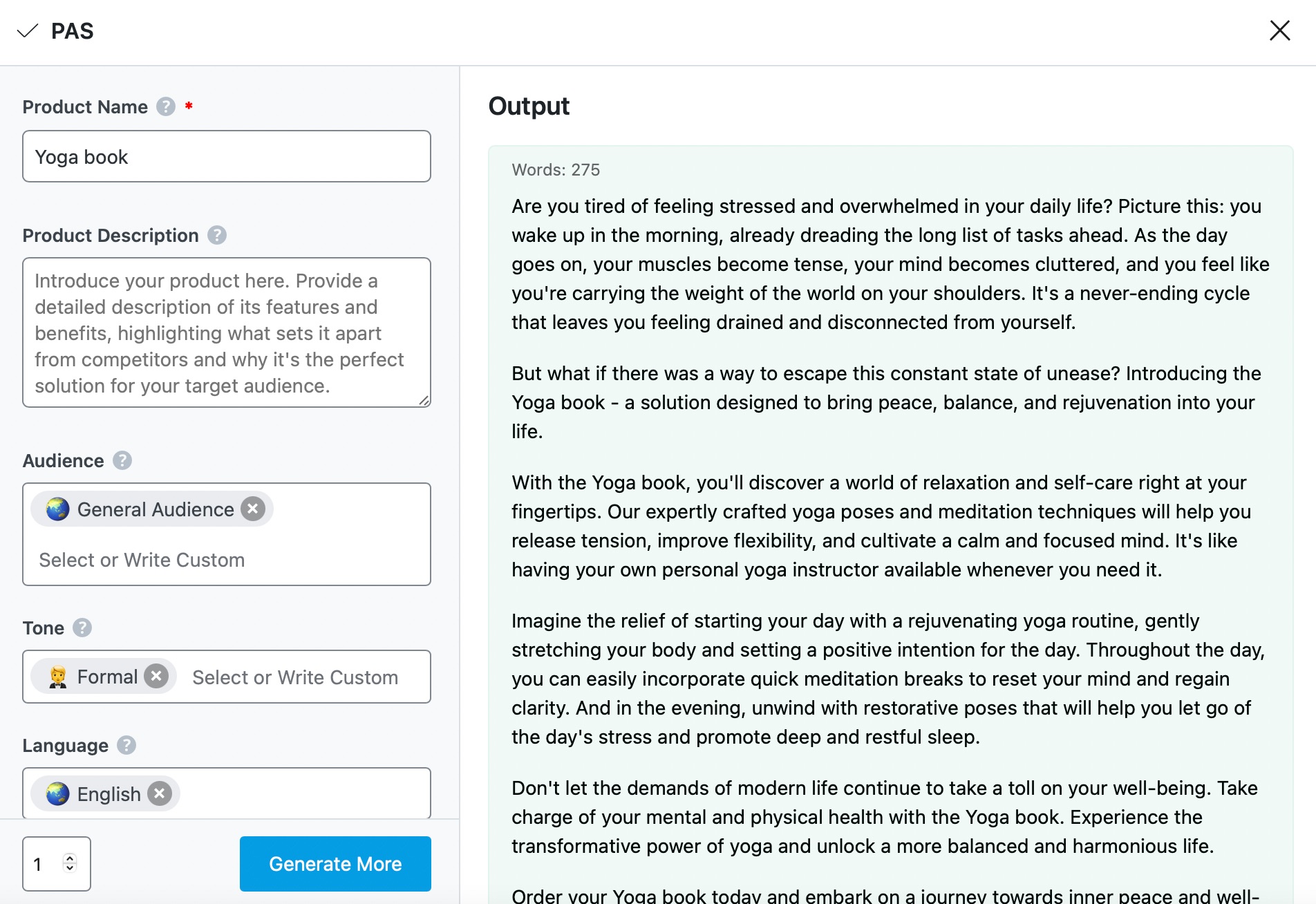Click the Product Name help icon
The image size is (1316, 904).
166,106
